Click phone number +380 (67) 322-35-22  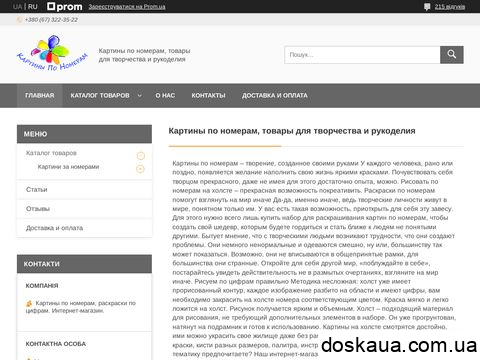pyautogui.click(x=51, y=20)
